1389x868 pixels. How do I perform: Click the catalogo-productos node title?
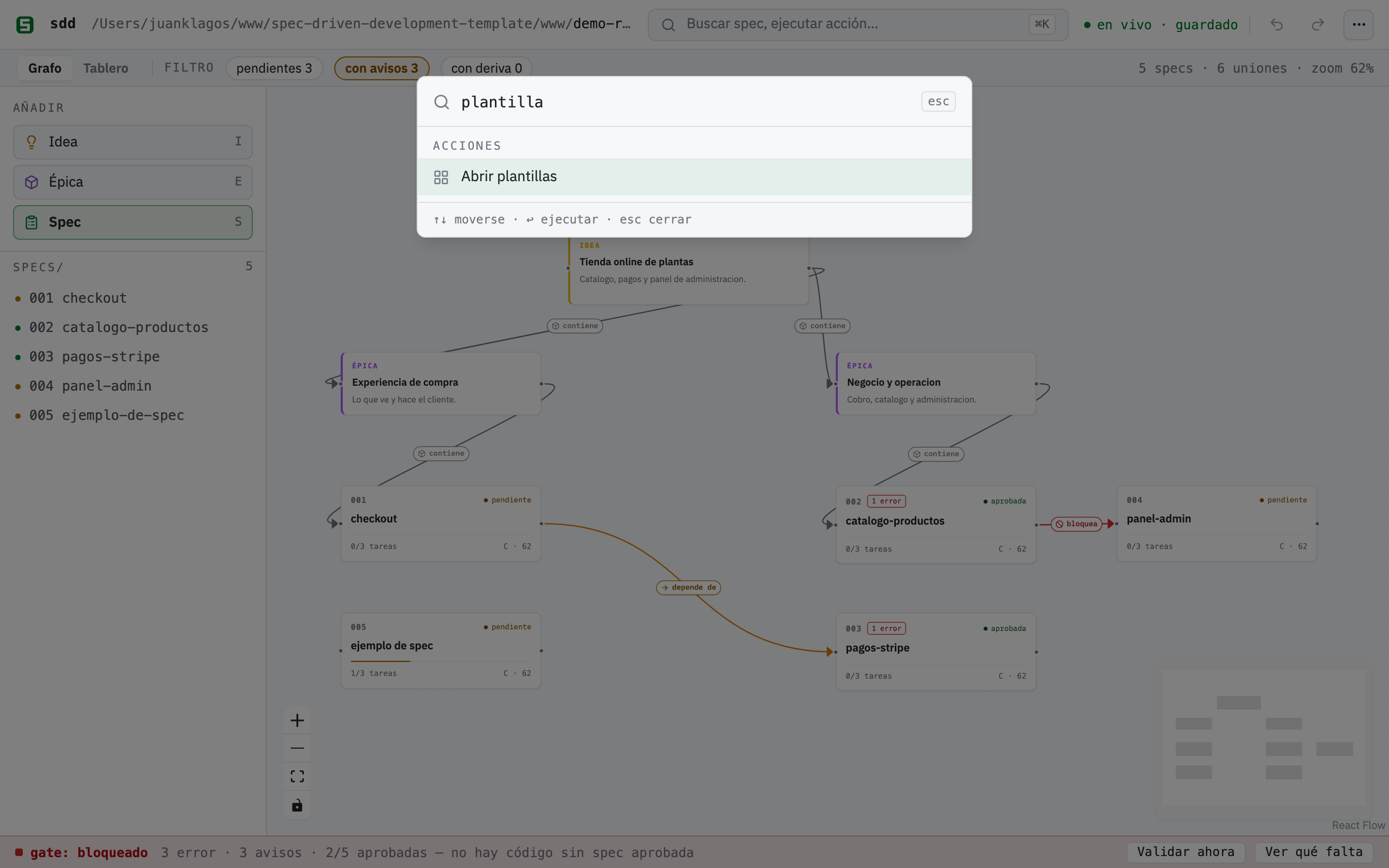pos(894,521)
